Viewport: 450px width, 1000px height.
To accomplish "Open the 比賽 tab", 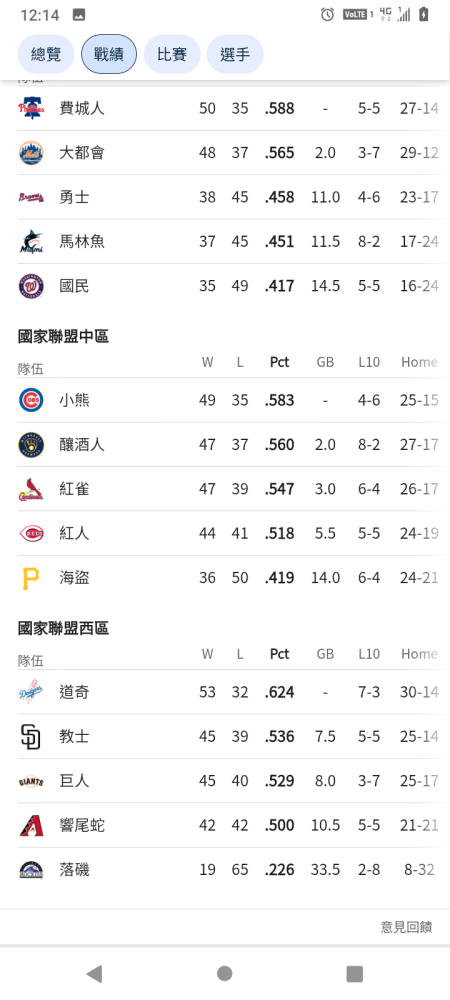I will (172, 54).
